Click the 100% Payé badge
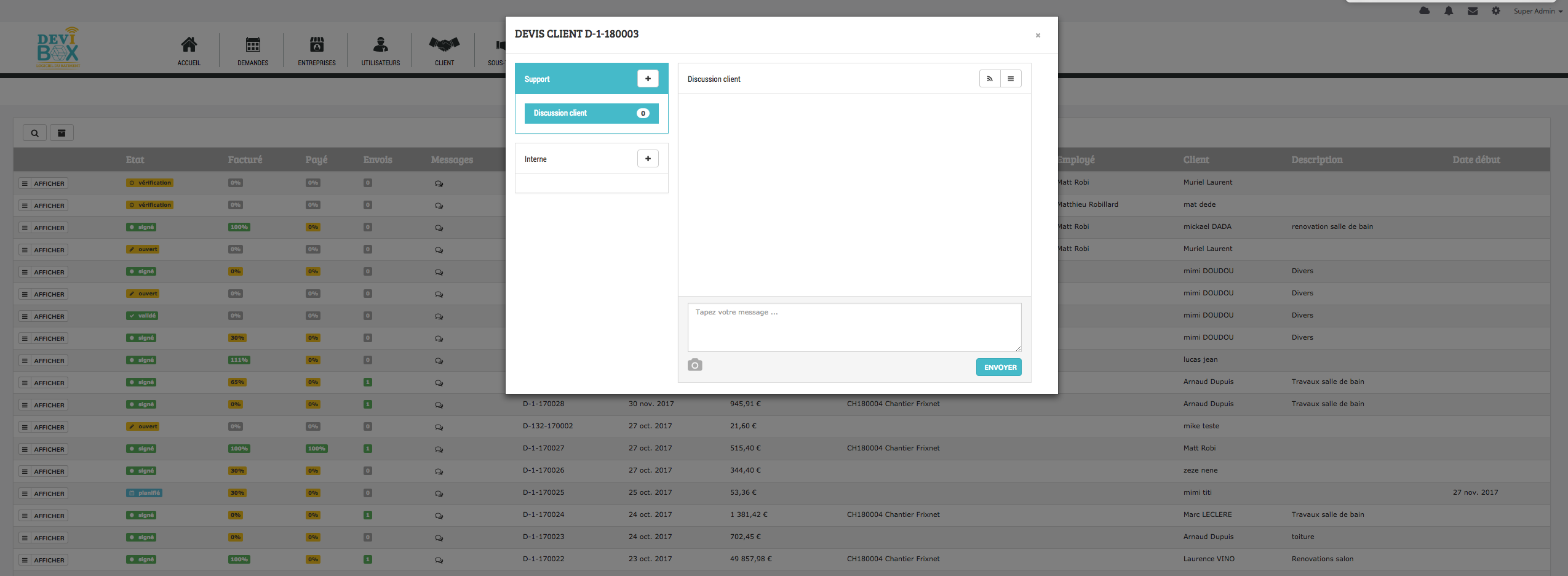 [317, 449]
